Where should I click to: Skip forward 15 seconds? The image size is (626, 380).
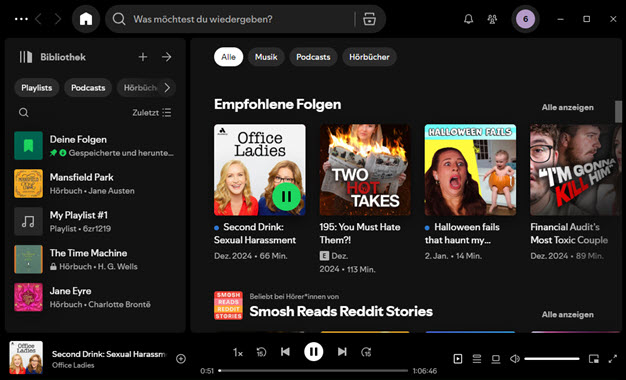(x=366, y=352)
